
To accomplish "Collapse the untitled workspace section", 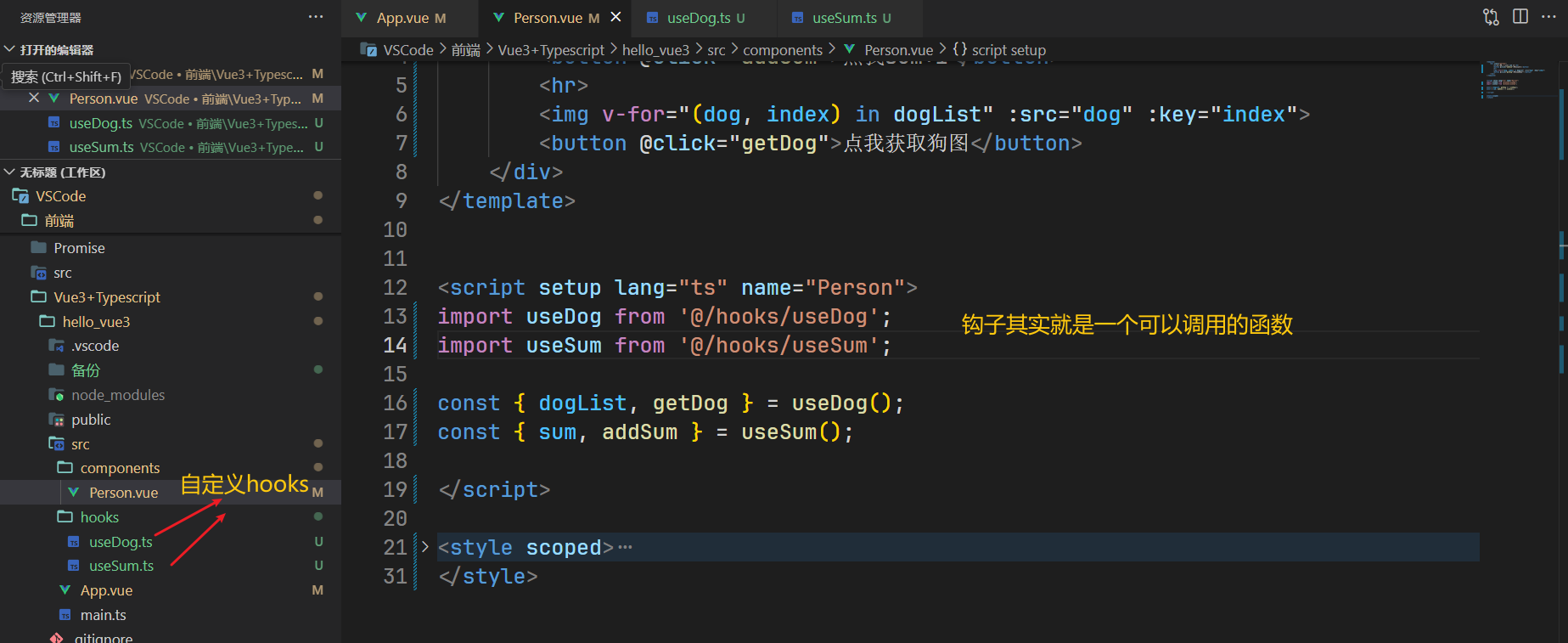I will click(x=10, y=172).
